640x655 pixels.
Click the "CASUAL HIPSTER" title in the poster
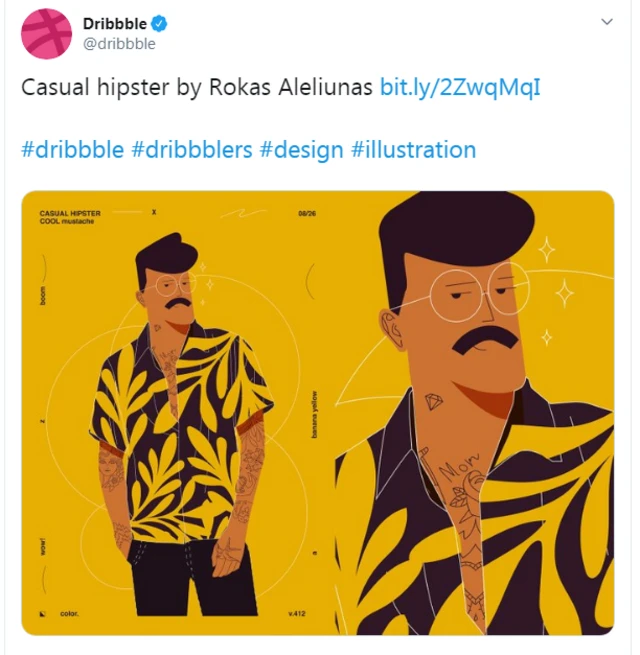pyautogui.click(x=70, y=213)
